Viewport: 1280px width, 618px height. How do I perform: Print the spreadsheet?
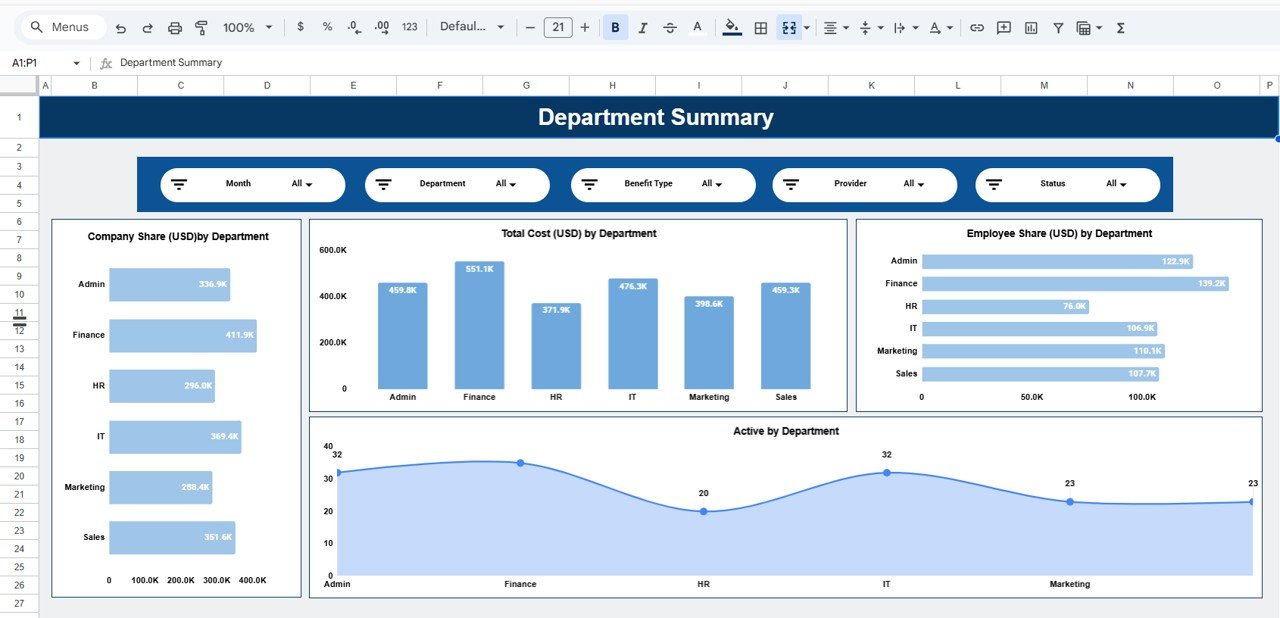pyautogui.click(x=175, y=27)
